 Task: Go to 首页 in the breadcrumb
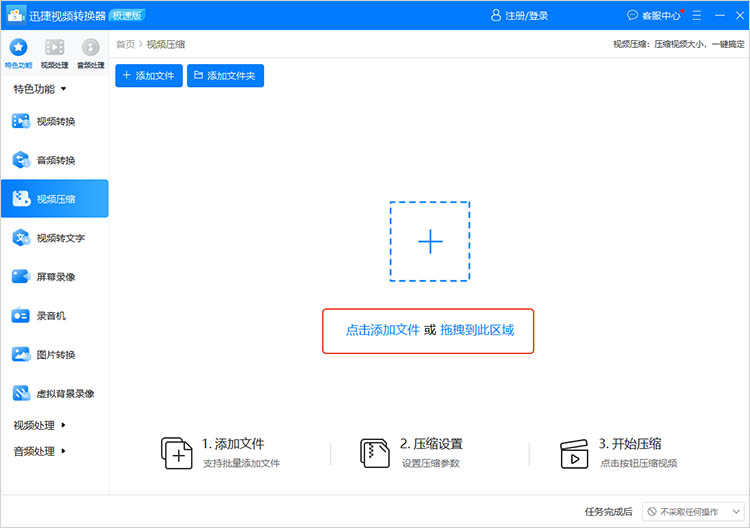(x=126, y=44)
